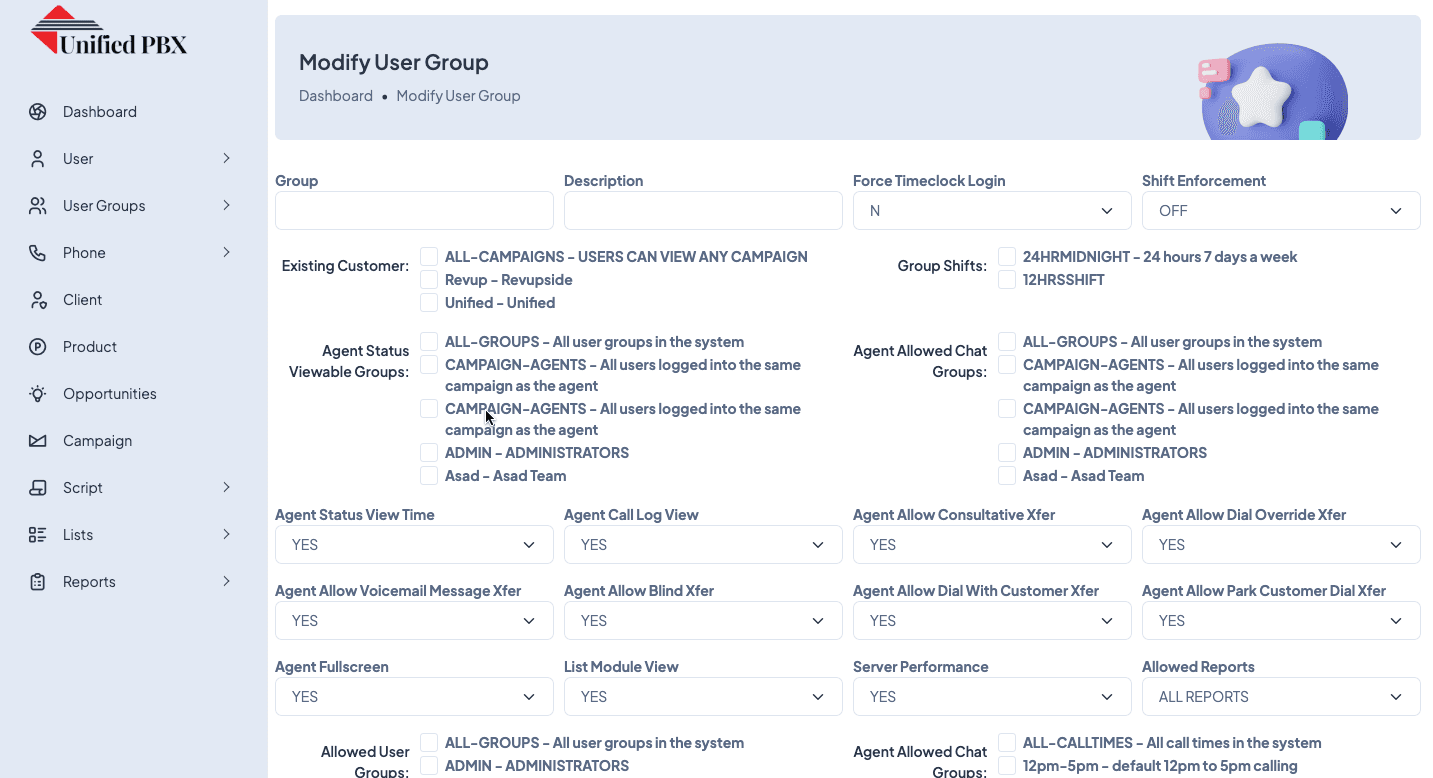Check the 12HRSSHIFT group shift option
1433x778 pixels.
1007,280
